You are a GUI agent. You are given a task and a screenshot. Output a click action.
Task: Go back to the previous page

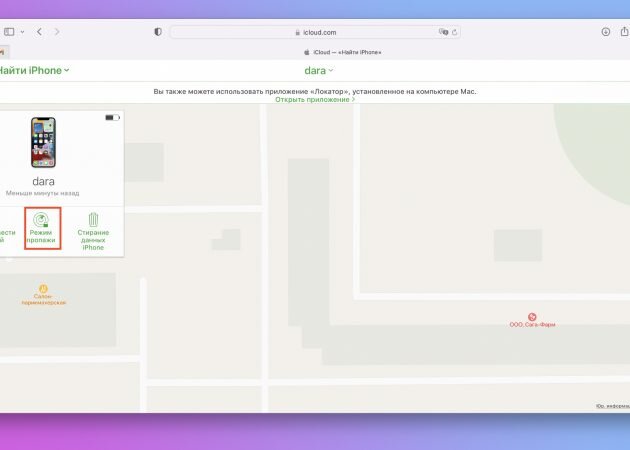[x=39, y=32]
